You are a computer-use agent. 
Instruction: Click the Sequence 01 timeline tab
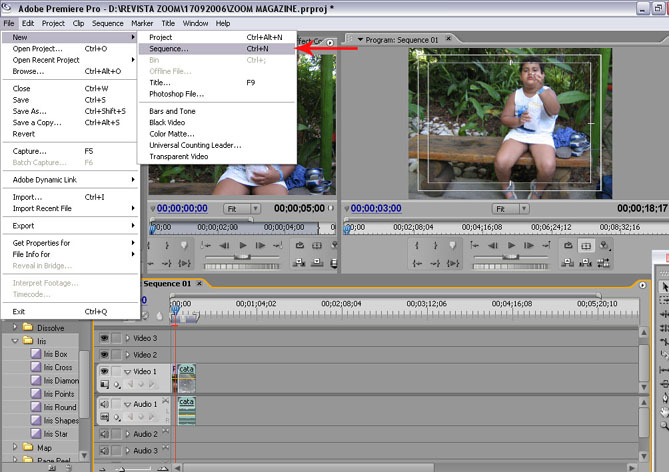165,283
